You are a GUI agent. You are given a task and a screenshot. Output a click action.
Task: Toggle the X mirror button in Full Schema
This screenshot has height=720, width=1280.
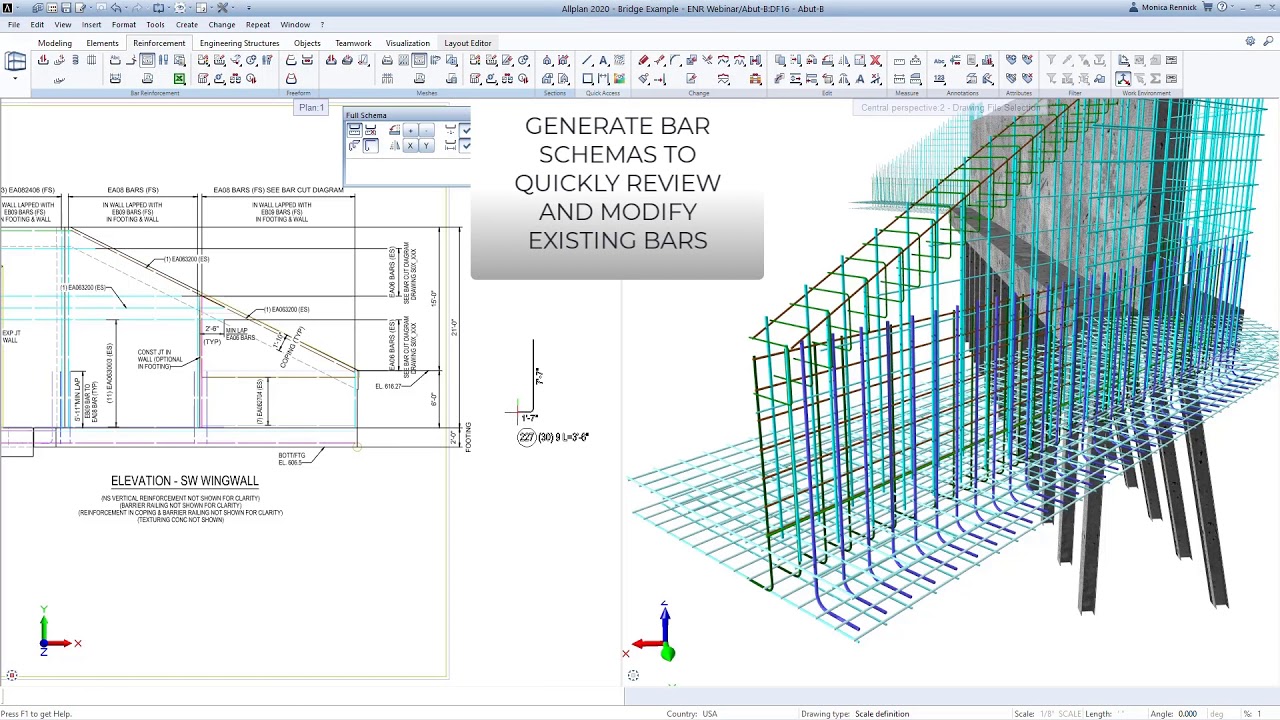tap(410, 146)
